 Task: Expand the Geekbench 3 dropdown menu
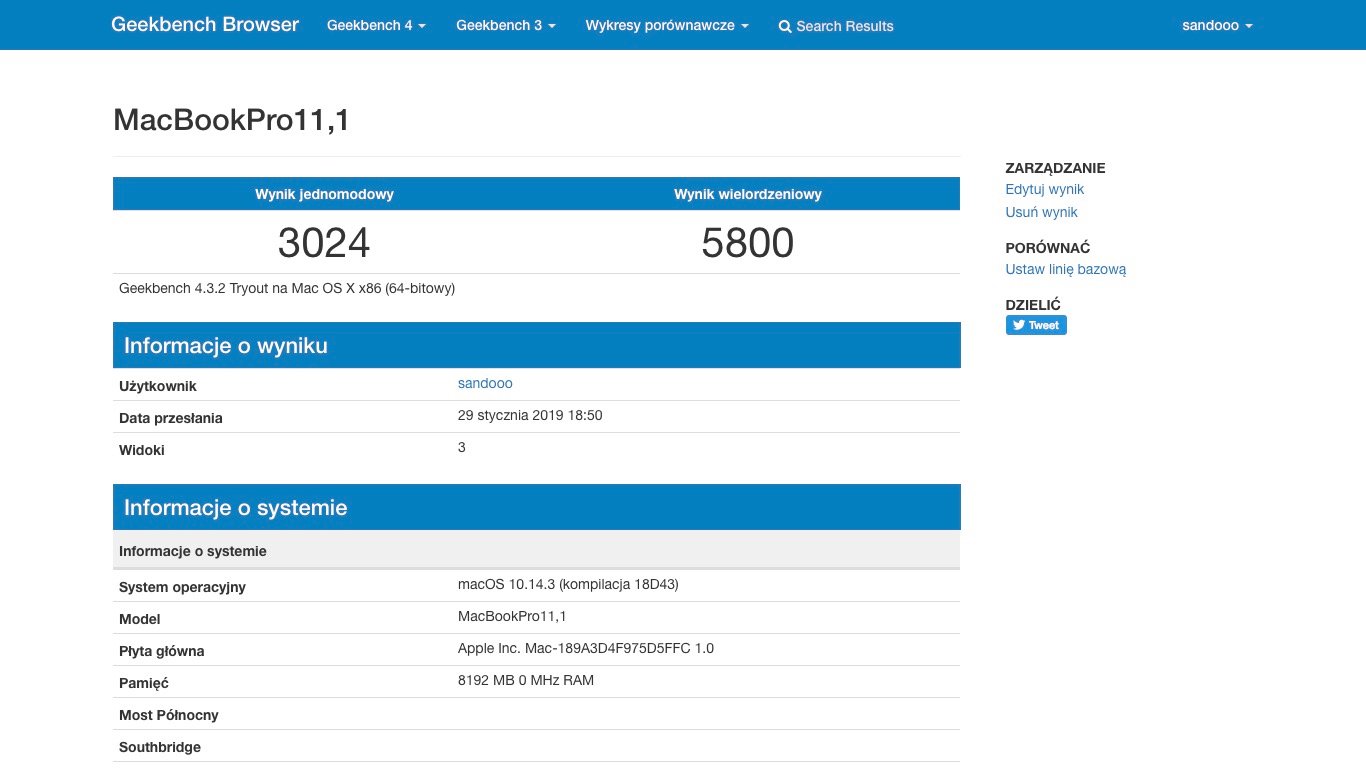point(506,25)
